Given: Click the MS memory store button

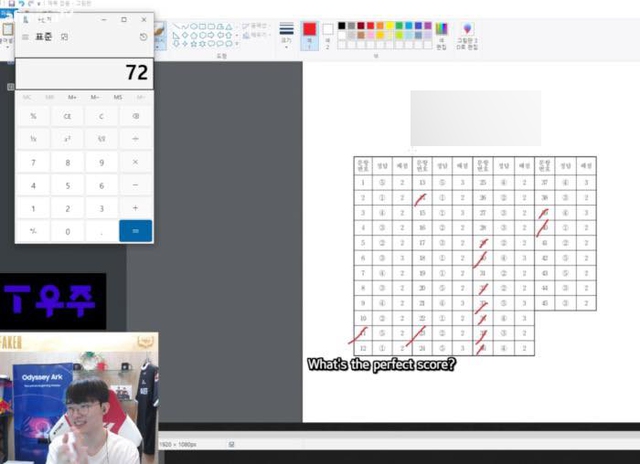Looking at the screenshot, I should click(118, 97).
